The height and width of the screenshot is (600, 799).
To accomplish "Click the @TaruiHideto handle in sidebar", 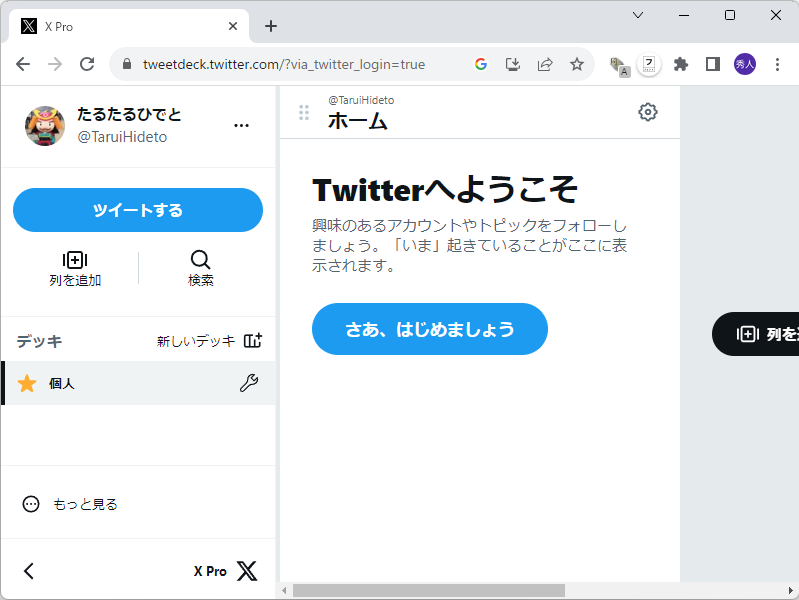I will 122,137.
